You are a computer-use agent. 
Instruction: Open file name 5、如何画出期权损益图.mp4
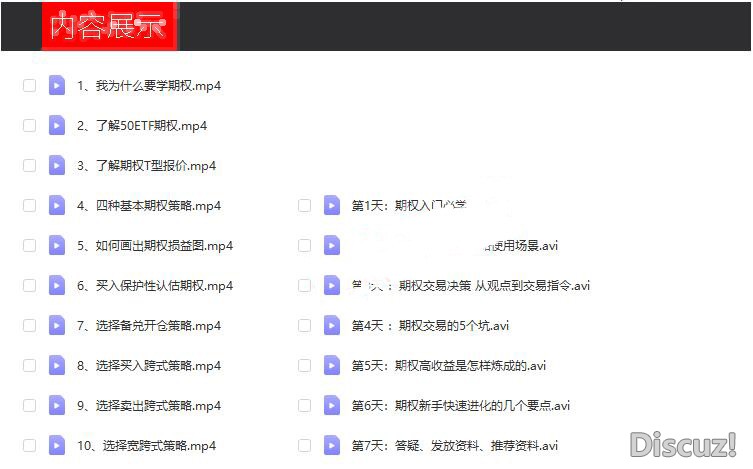tap(155, 246)
